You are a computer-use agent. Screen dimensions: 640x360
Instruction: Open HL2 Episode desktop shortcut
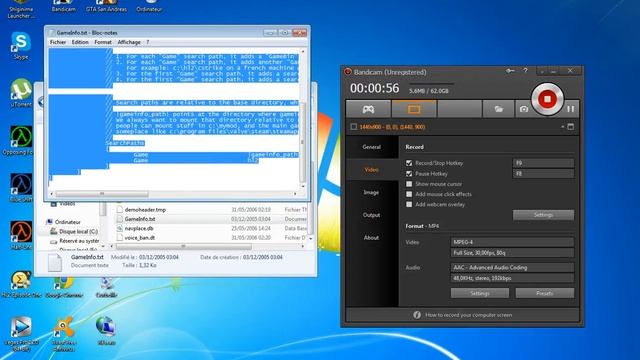[x=21, y=284]
